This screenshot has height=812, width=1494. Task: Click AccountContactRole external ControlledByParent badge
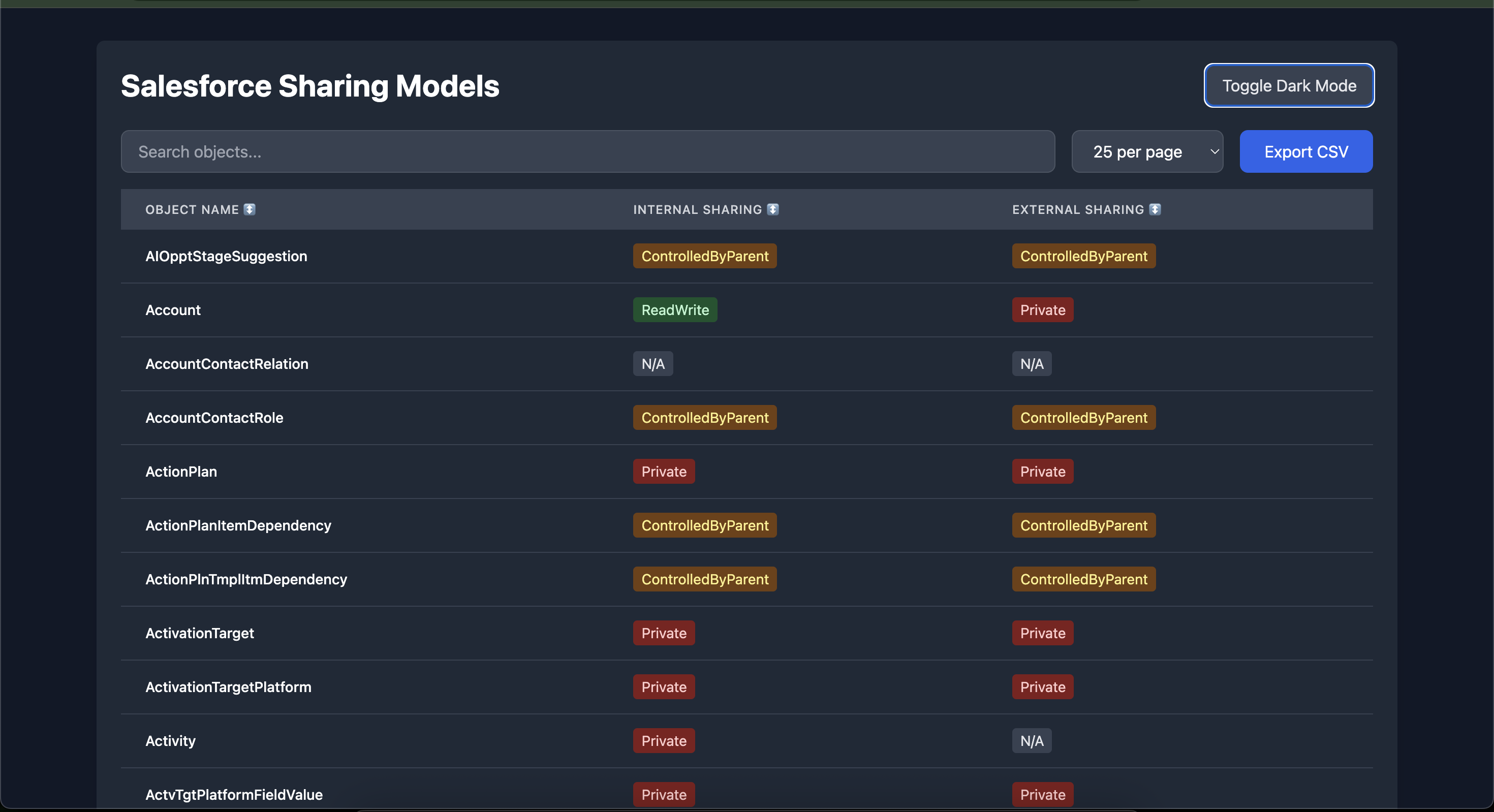(x=1083, y=418)
